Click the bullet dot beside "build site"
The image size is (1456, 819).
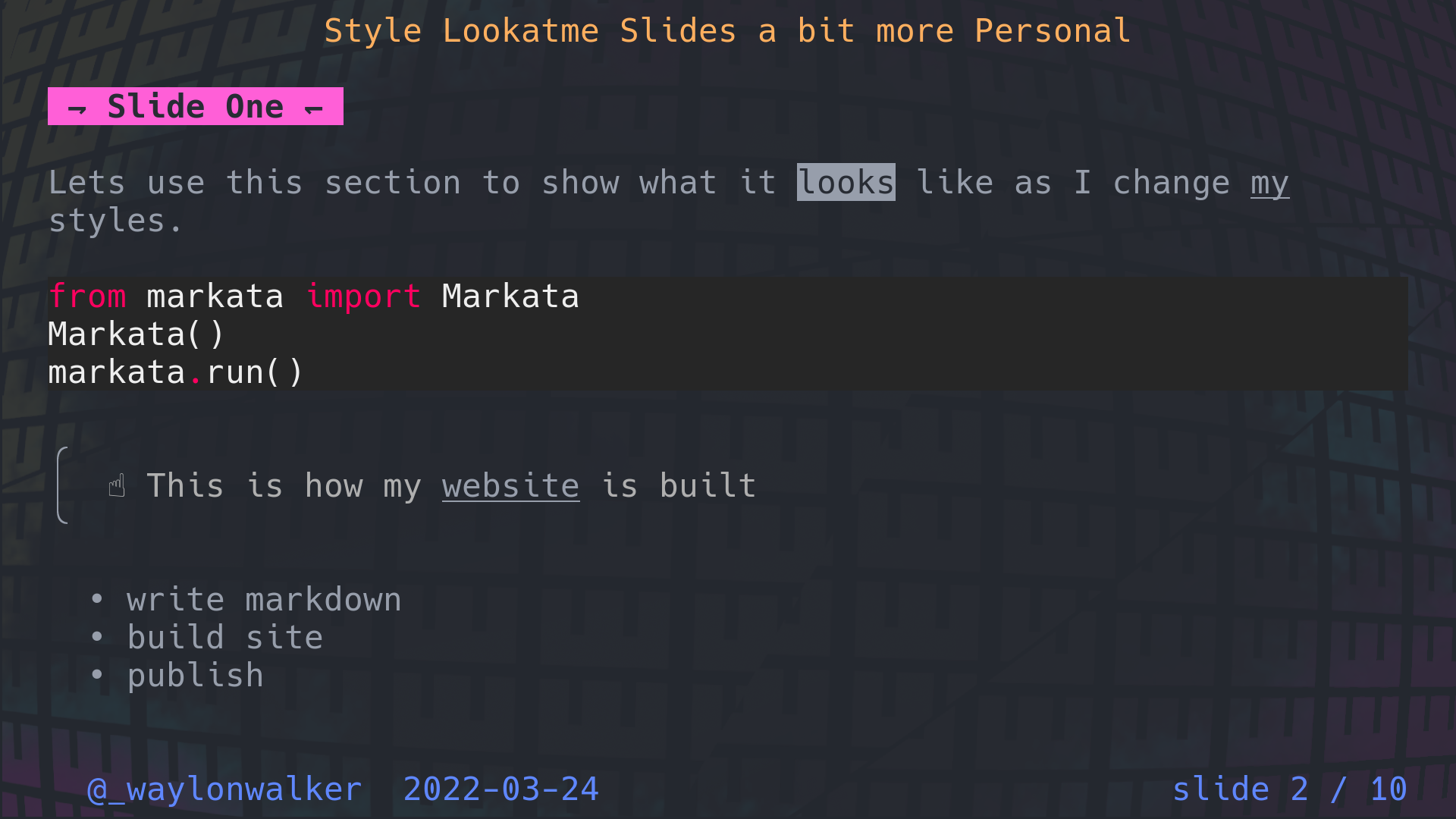(x=96, y=637)
